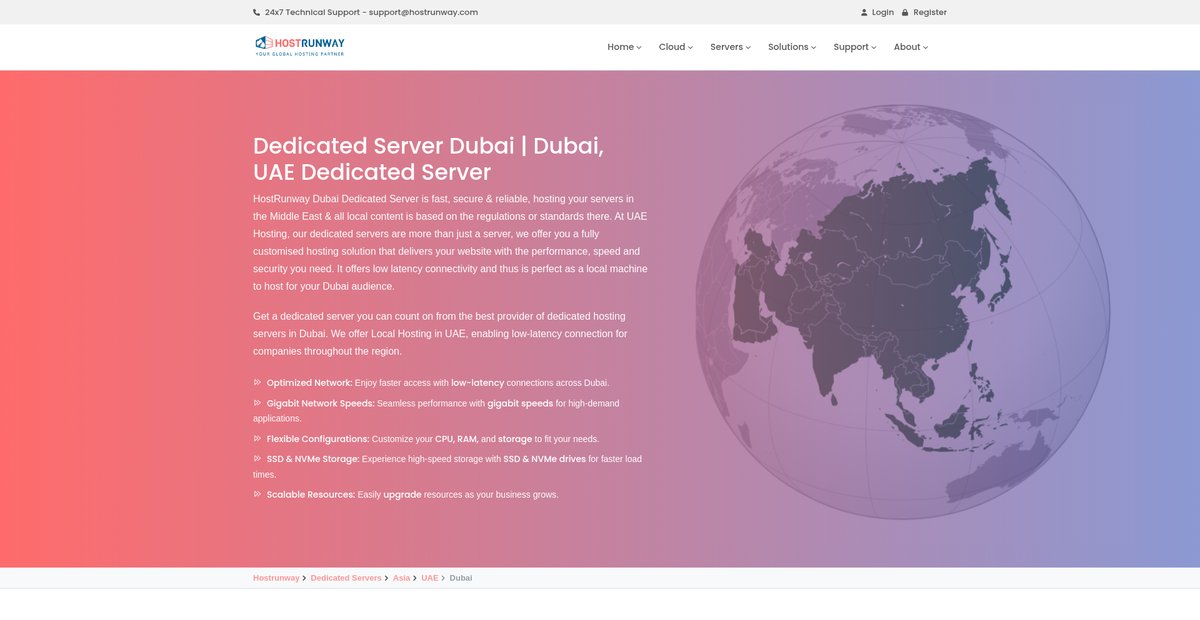Image resolution: width=1200 pixels, height=620 pixels.
Task: Open the Home menu
Action: (624, 47)
